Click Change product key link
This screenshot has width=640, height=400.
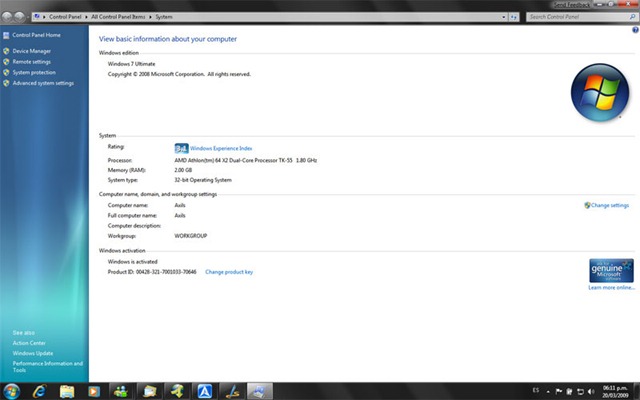pyautogui.click(x=229, y=272)
